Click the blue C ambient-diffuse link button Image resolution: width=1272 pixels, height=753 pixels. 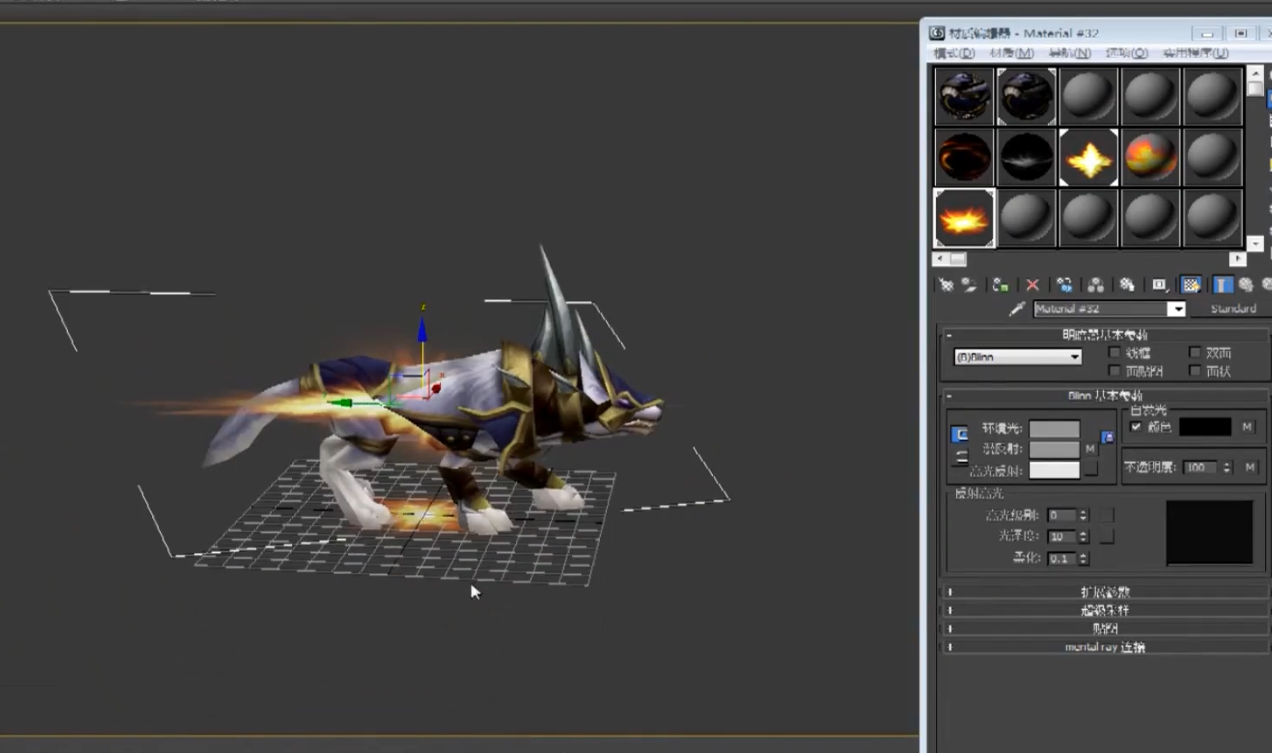960,435
